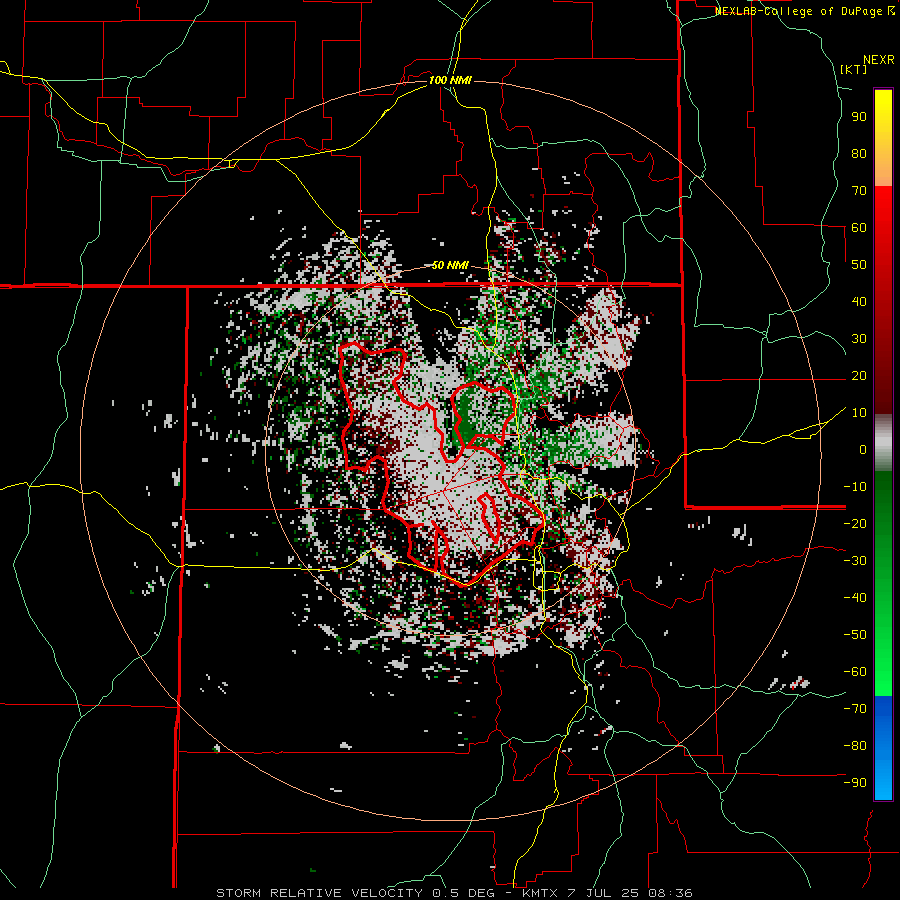The width and height of the screenshot is (900, 900).
Task: Click the positive 60 knot scale label
Action: coord(859,228)
